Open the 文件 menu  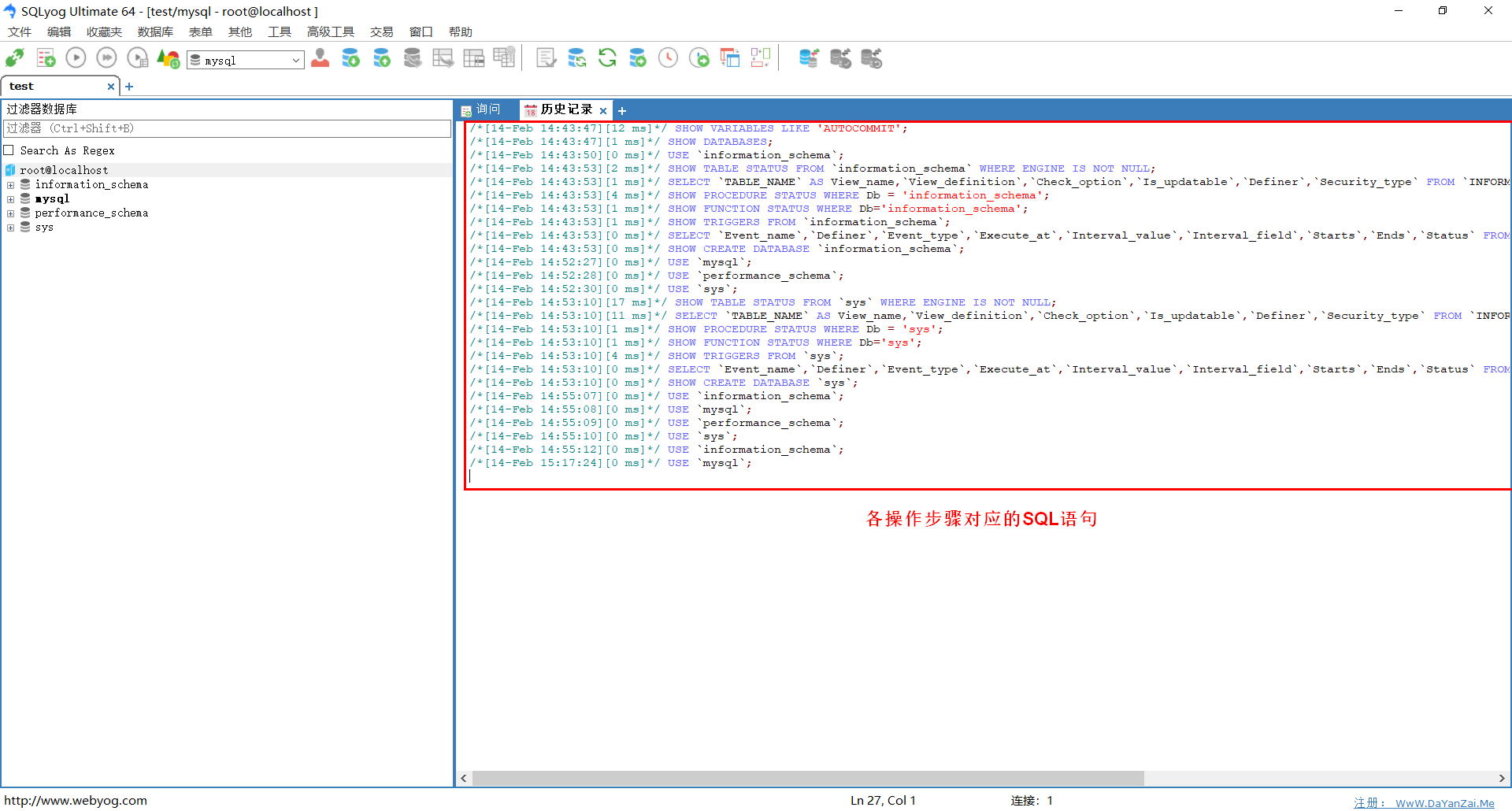tap(20, 31)
